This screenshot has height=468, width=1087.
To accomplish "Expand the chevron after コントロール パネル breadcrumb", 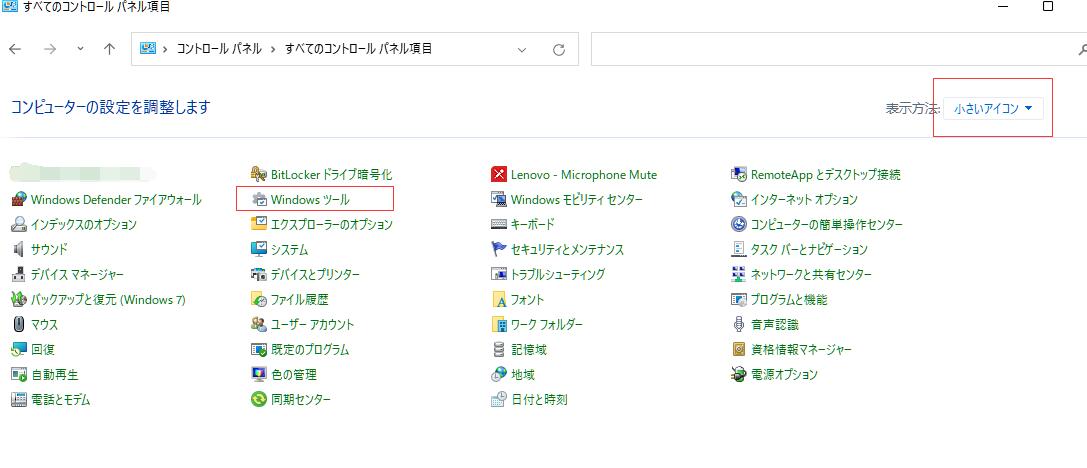I will (x=273, y=49).
